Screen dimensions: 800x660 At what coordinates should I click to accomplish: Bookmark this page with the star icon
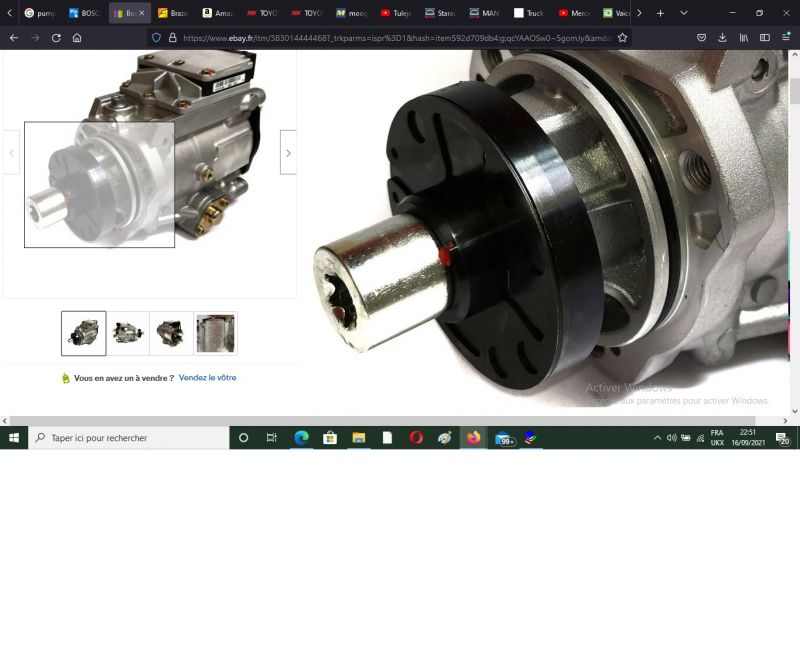point(622,38)
